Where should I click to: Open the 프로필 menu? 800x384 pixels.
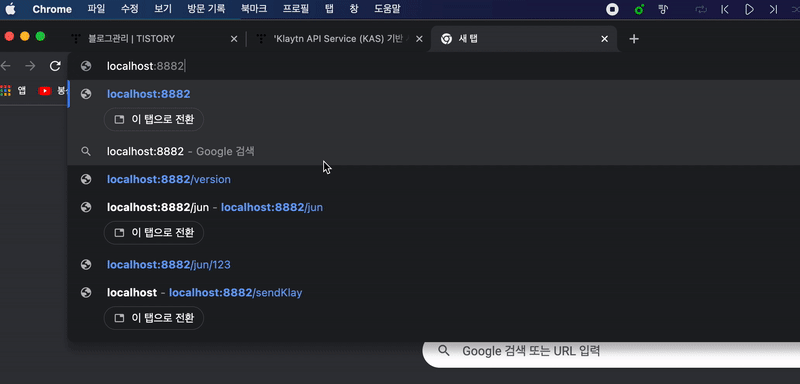coord(296,9)
